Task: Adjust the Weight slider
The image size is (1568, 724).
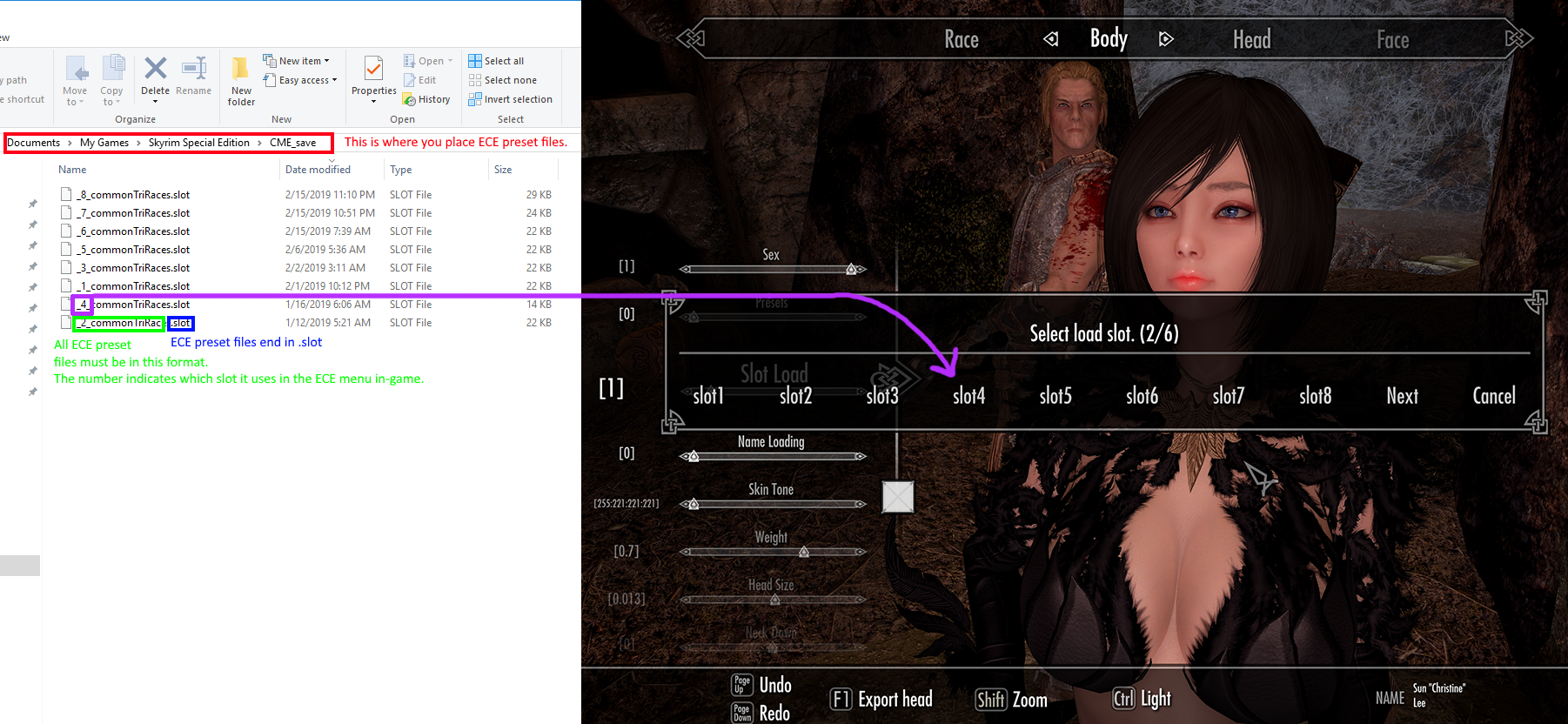Action: (773, 552)
